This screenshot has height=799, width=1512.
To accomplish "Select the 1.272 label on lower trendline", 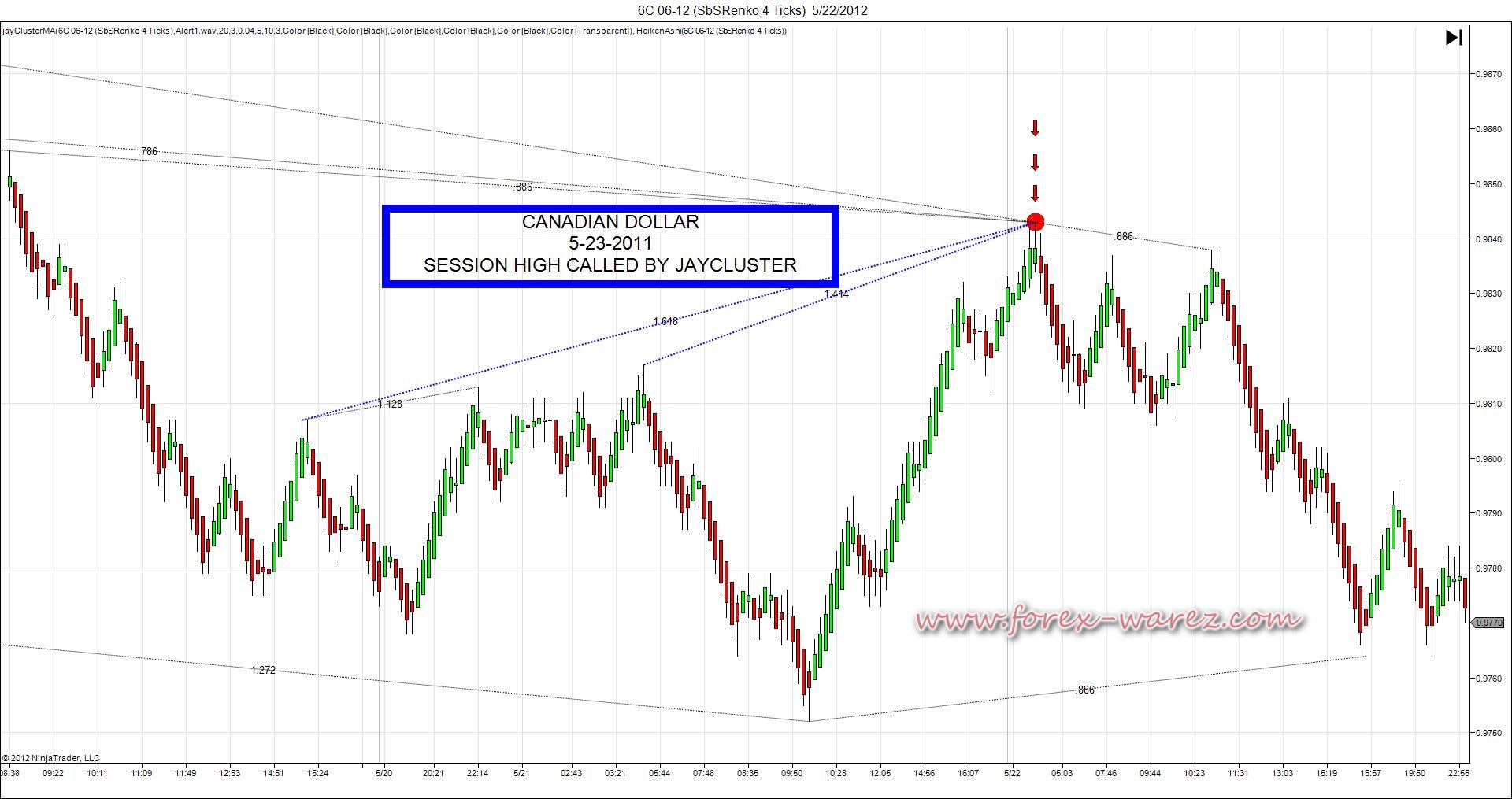I will click(263, 670).
